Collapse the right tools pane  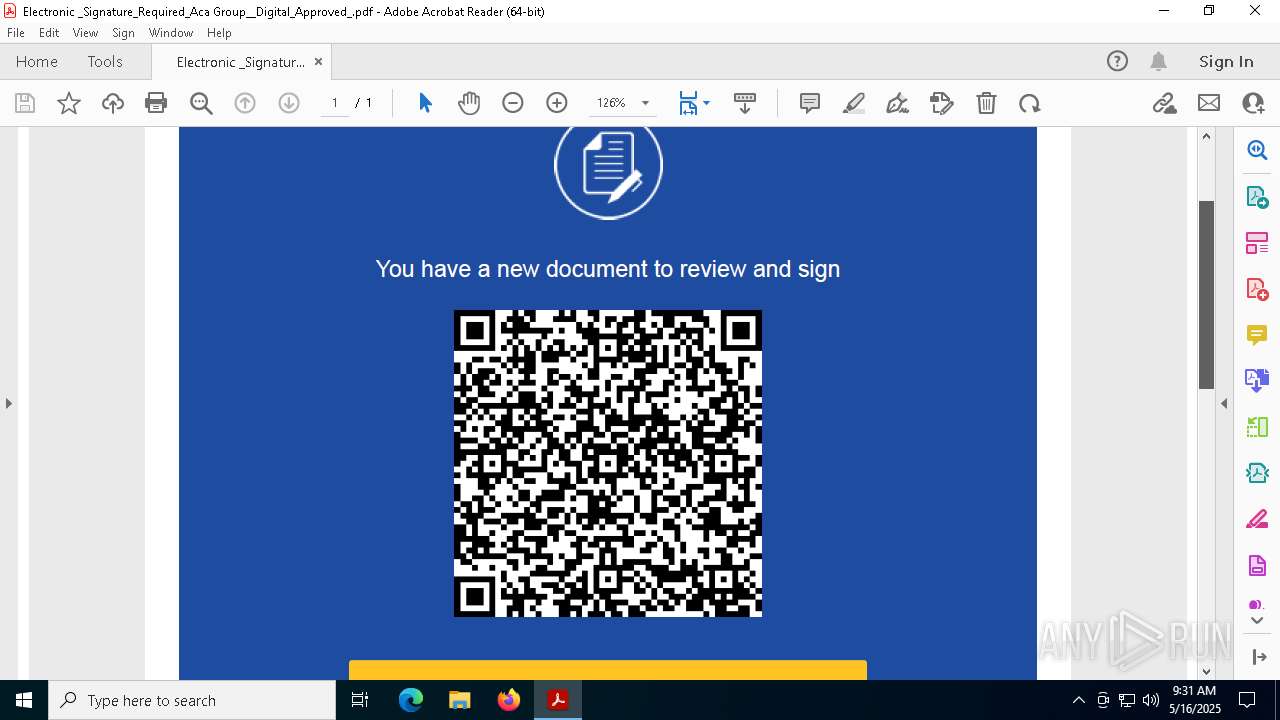1224,403
